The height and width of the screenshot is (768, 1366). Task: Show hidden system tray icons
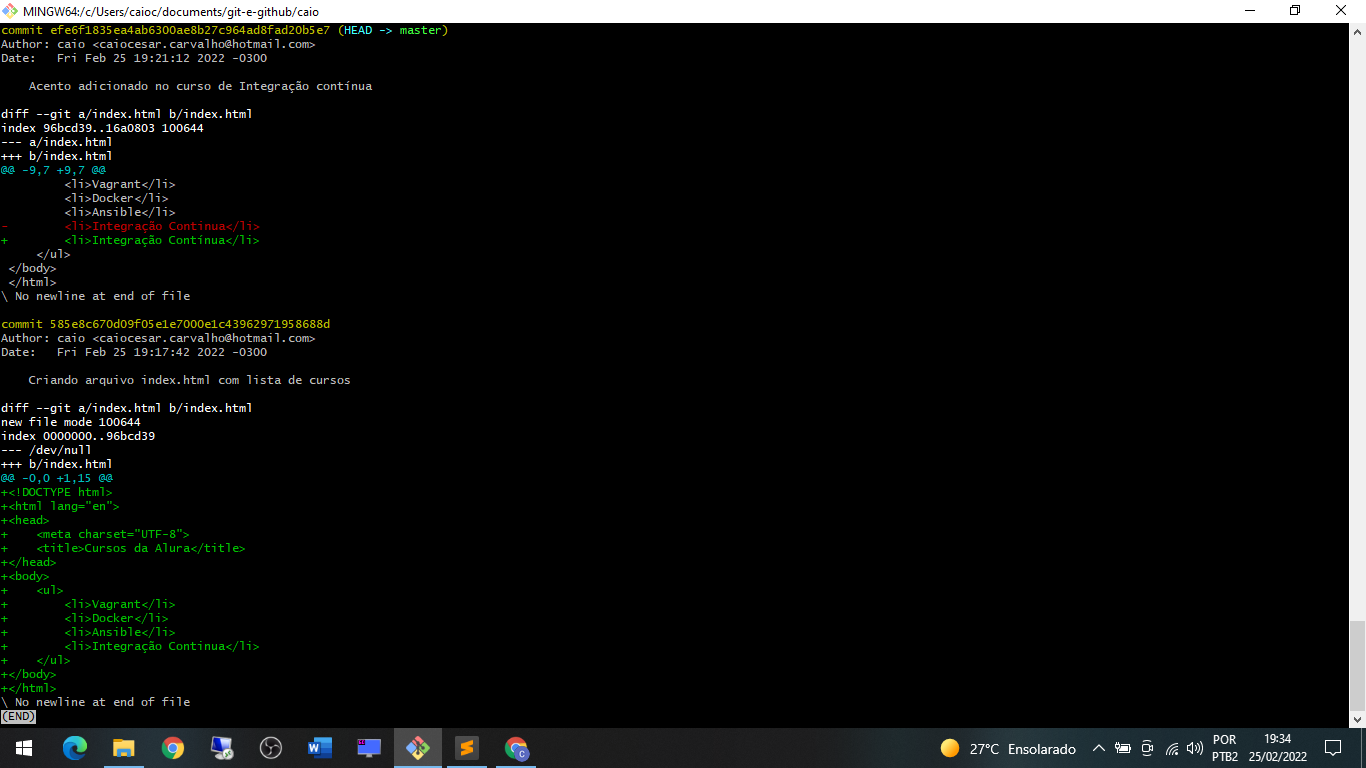pos(1099,748)
